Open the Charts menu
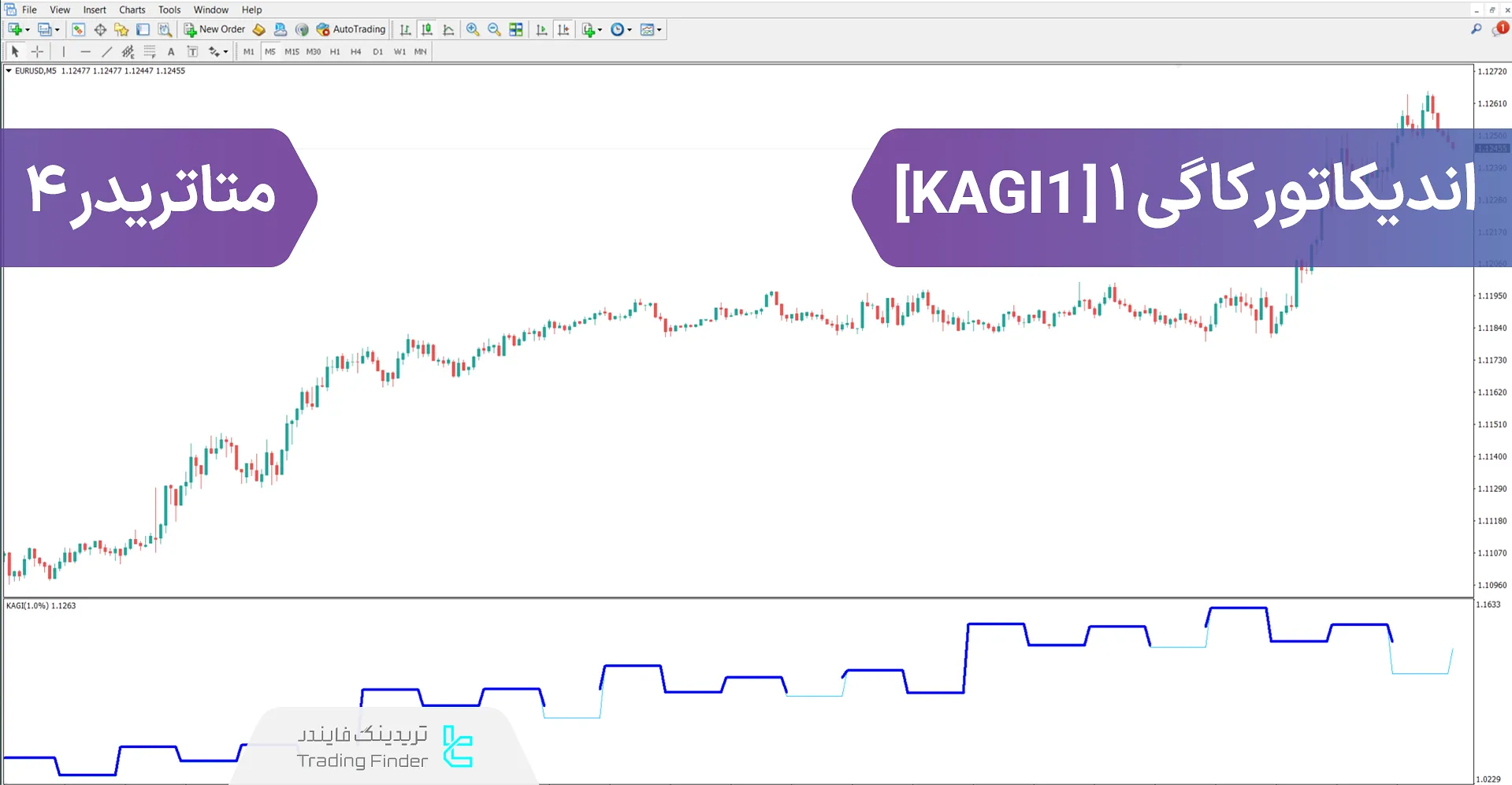The height and width of the screenshot is (785, 1512). [x=131, y=9]
